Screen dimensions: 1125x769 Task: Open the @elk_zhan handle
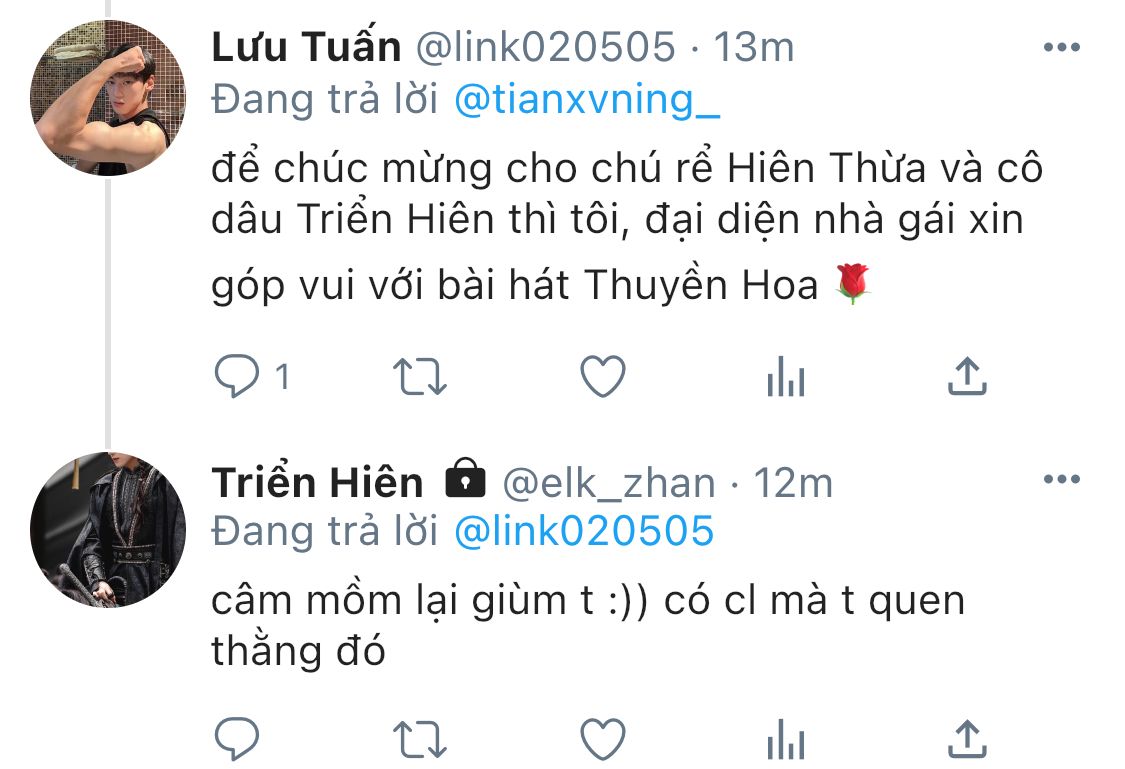tap(608, 483)
